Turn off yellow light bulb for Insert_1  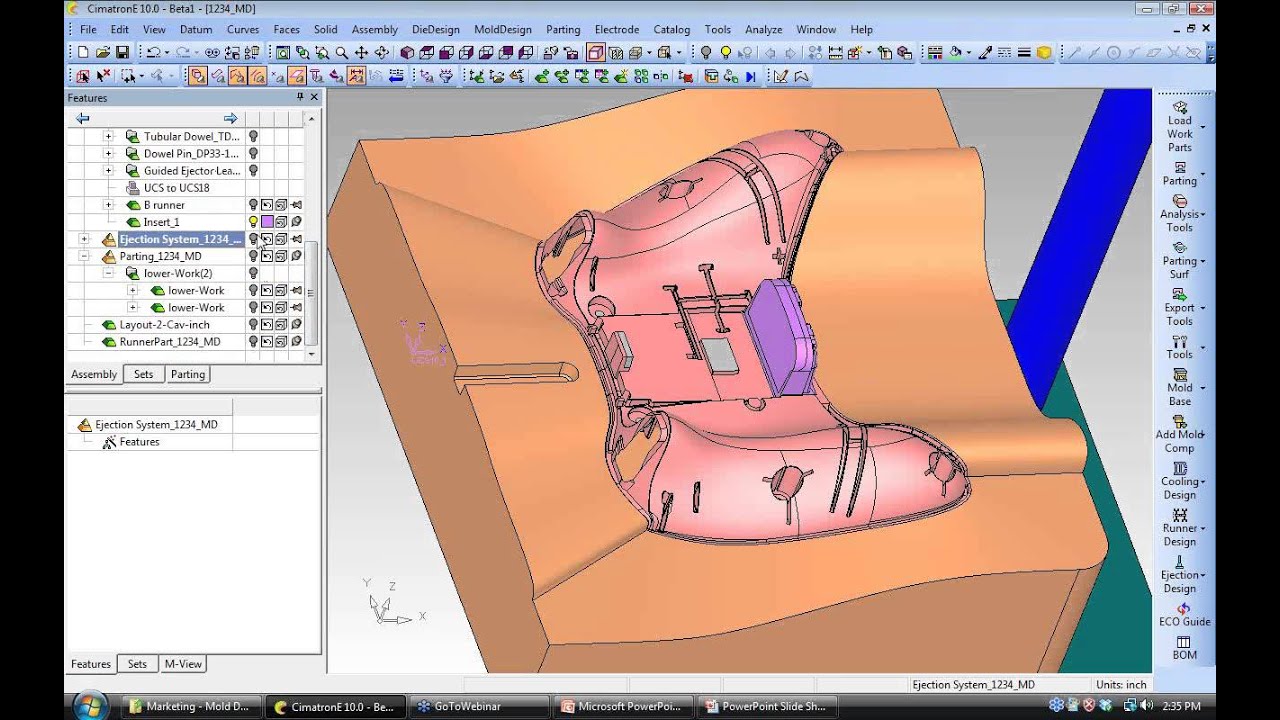[x=254, y=222]
